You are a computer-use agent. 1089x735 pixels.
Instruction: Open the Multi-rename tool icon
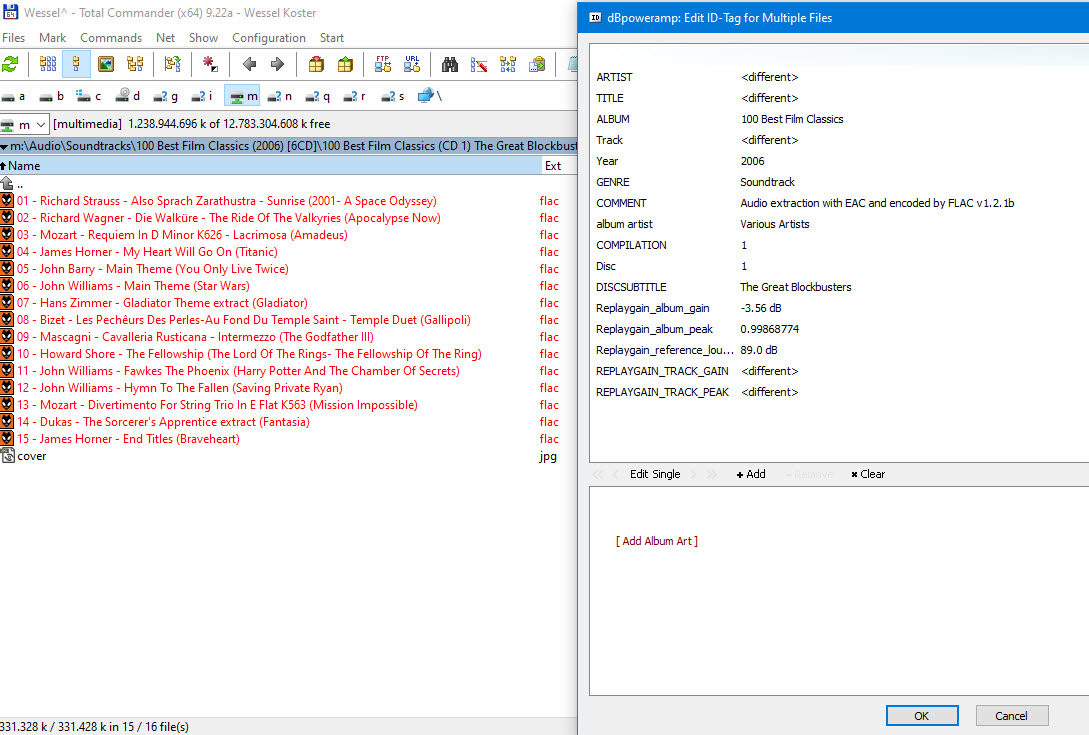click(x=479, y=65)
